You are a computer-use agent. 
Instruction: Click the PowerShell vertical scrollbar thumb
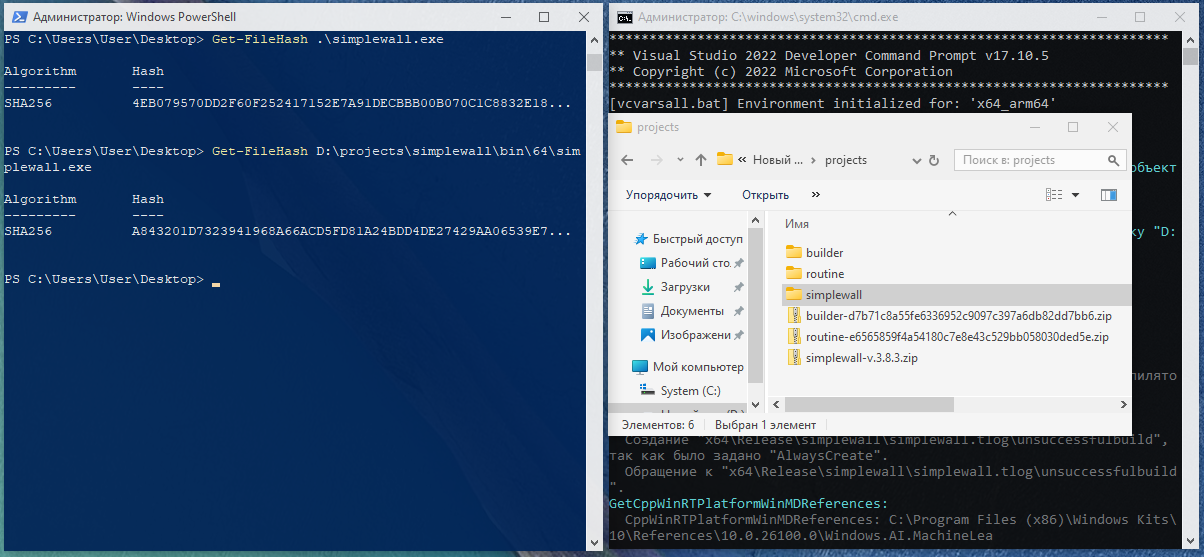tap(594, 62)
